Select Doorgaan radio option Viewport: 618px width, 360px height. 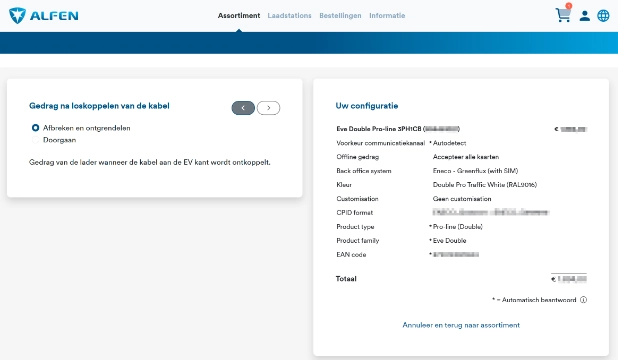(35, 140)
